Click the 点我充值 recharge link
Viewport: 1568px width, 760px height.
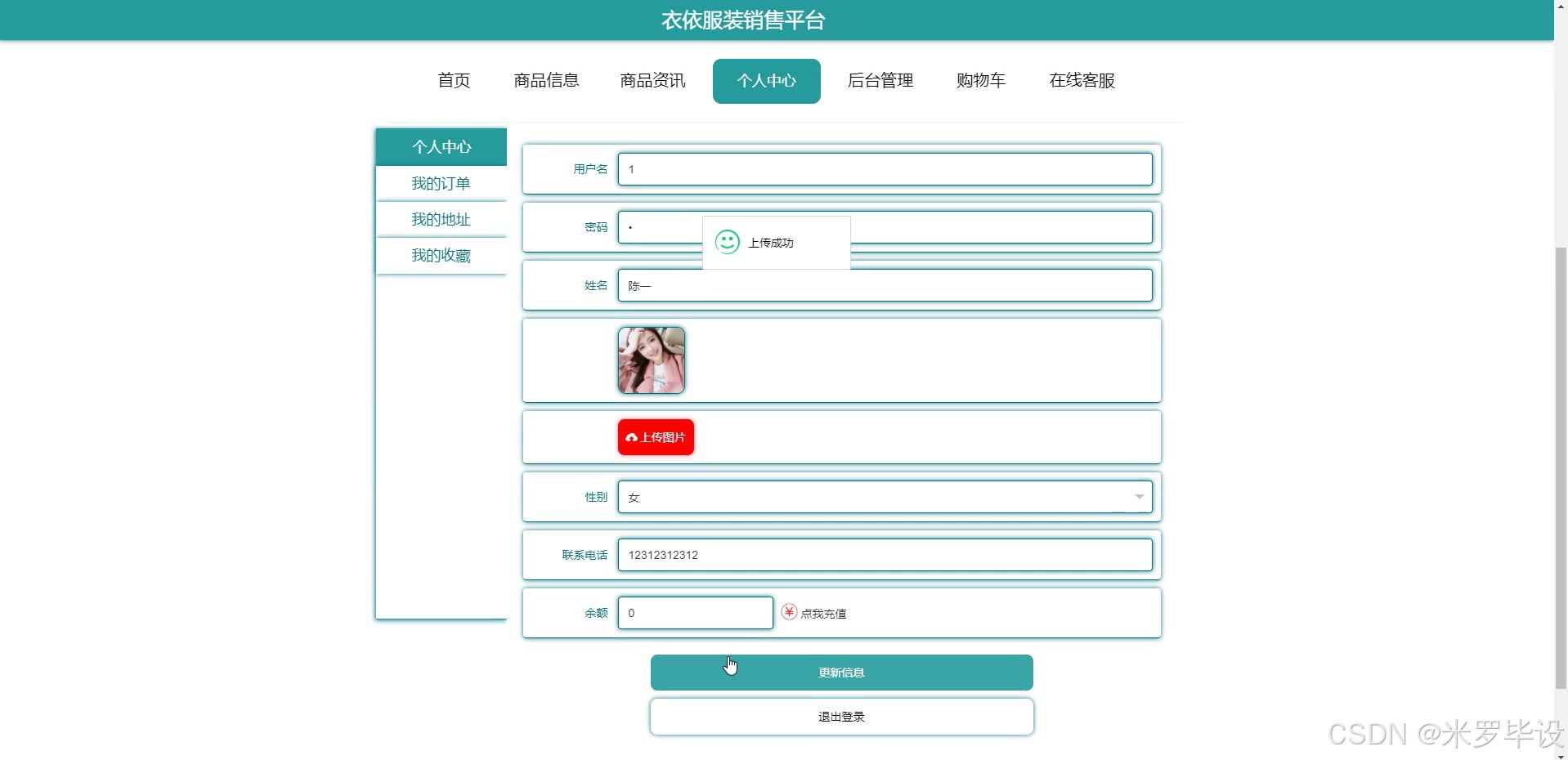tap(823, 613)
